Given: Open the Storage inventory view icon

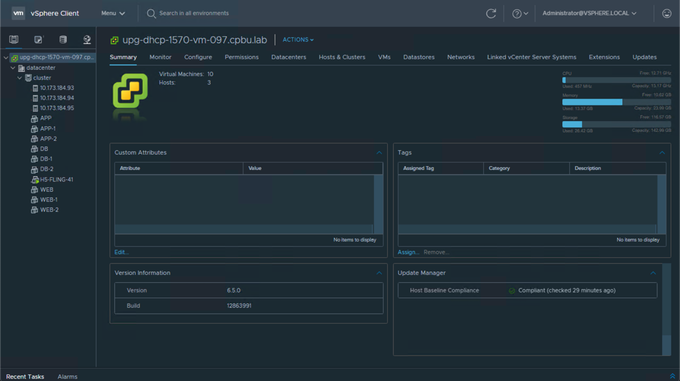Looking at the screenshot, I should point(63,39).
